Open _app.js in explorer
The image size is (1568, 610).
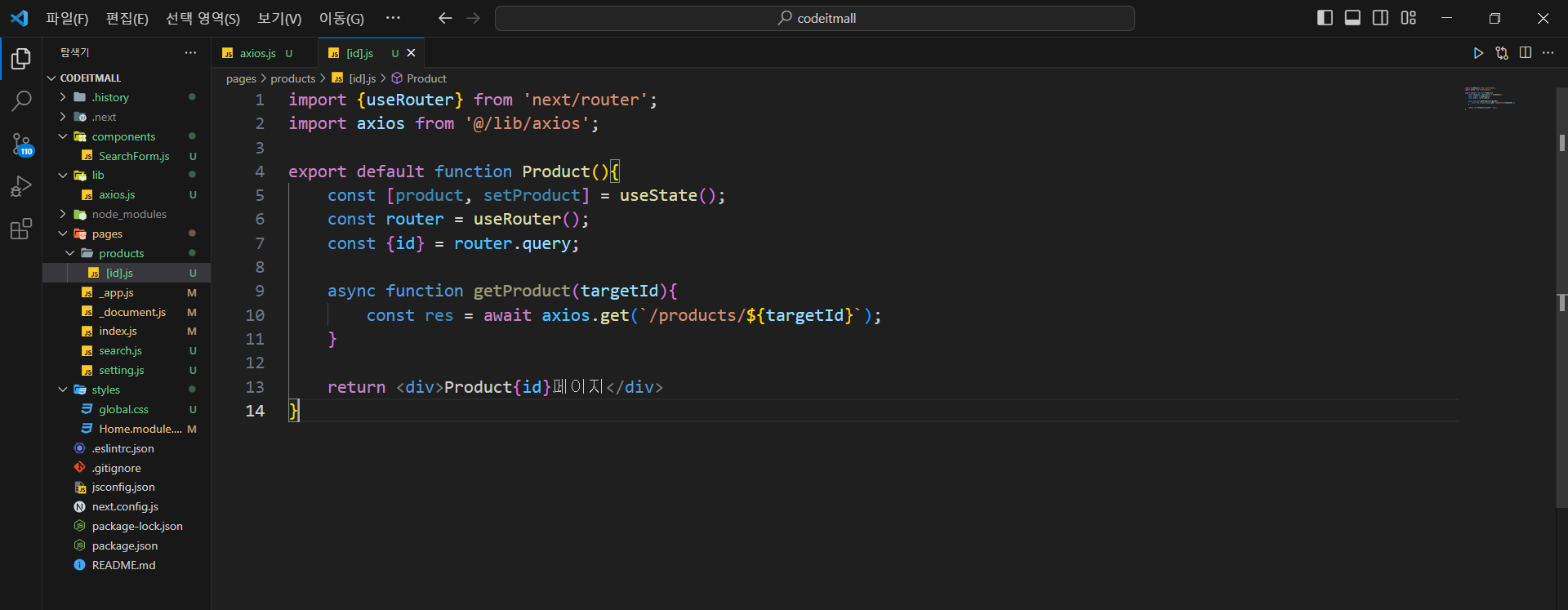coord(127,292)
